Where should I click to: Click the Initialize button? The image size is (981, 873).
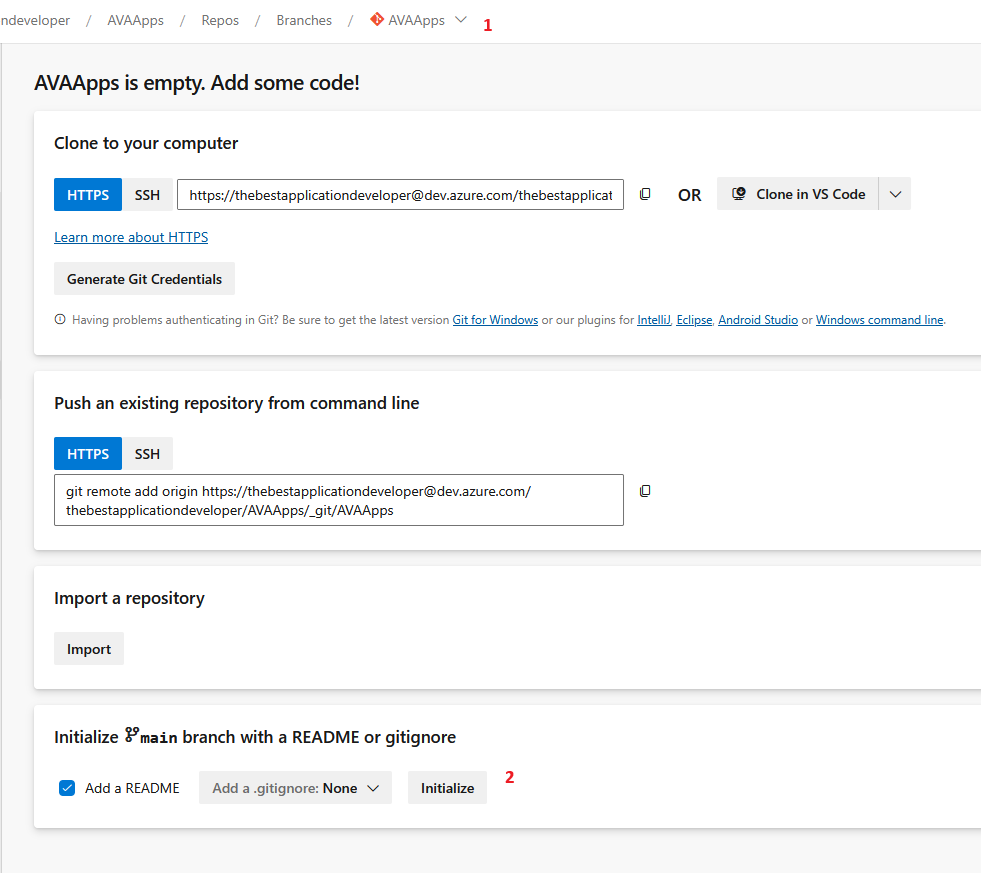point(447,788)
